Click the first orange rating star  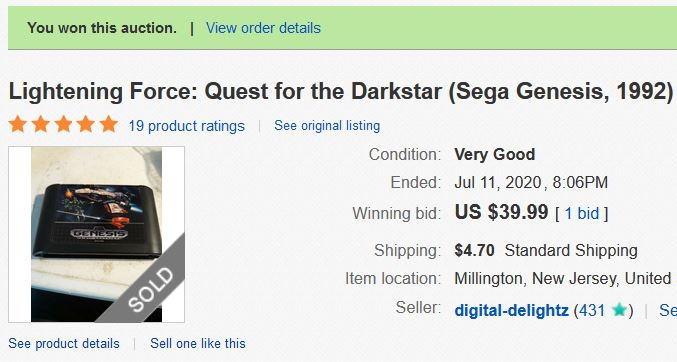[18, 124]
